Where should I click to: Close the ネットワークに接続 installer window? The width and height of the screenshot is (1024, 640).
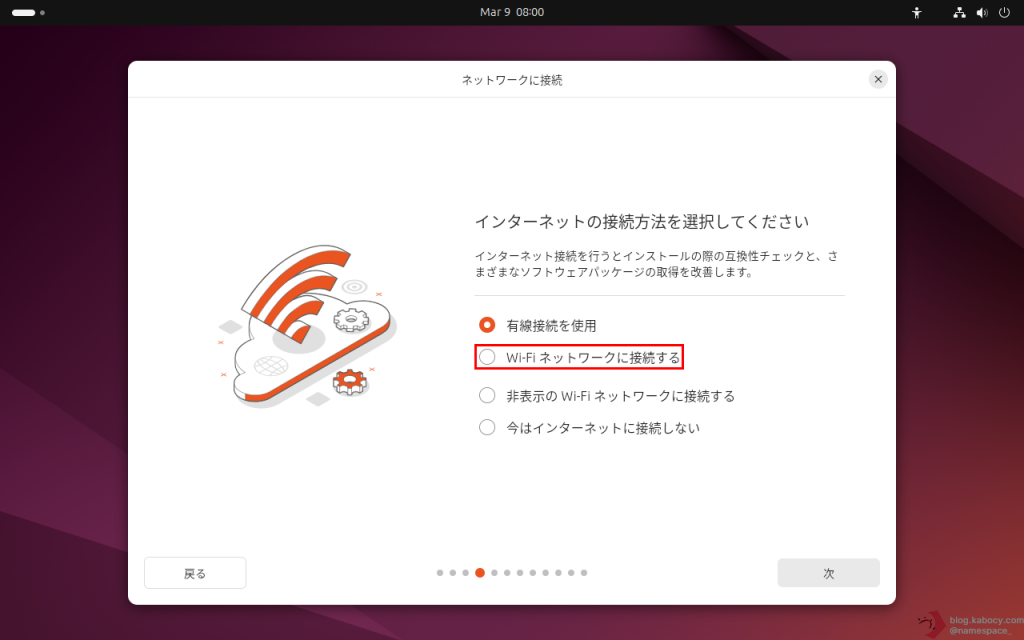pos(878,79)
